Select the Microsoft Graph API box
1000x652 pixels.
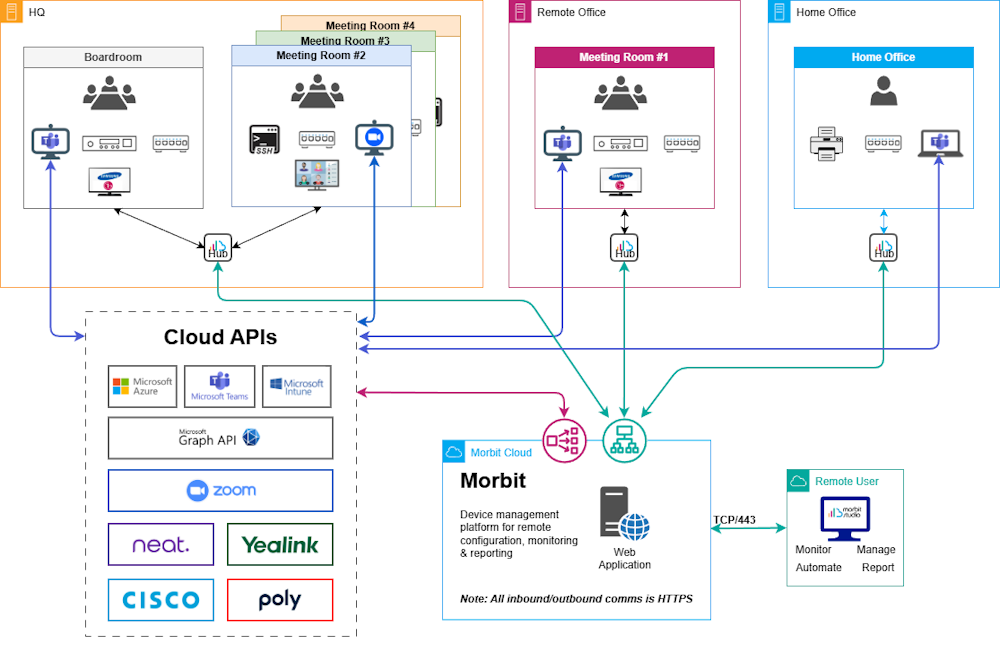pos(220,438)
